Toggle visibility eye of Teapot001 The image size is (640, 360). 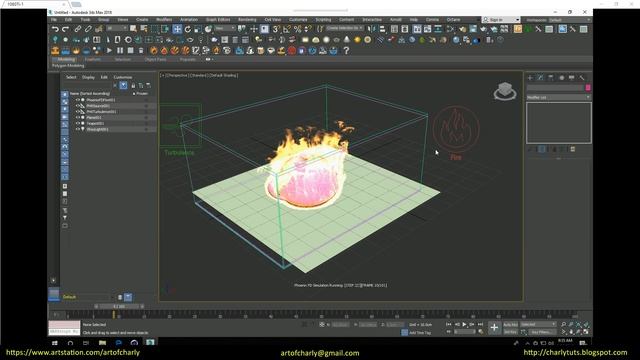click(x=77, y=123)
